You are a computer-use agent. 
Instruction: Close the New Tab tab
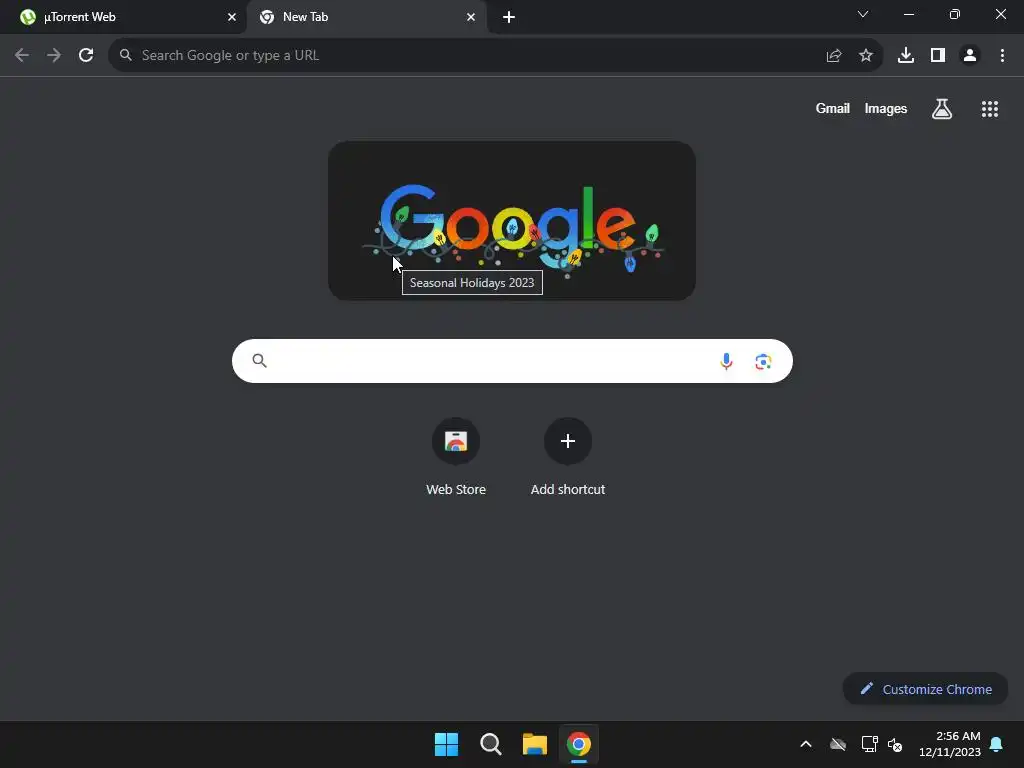pos(471,17)
